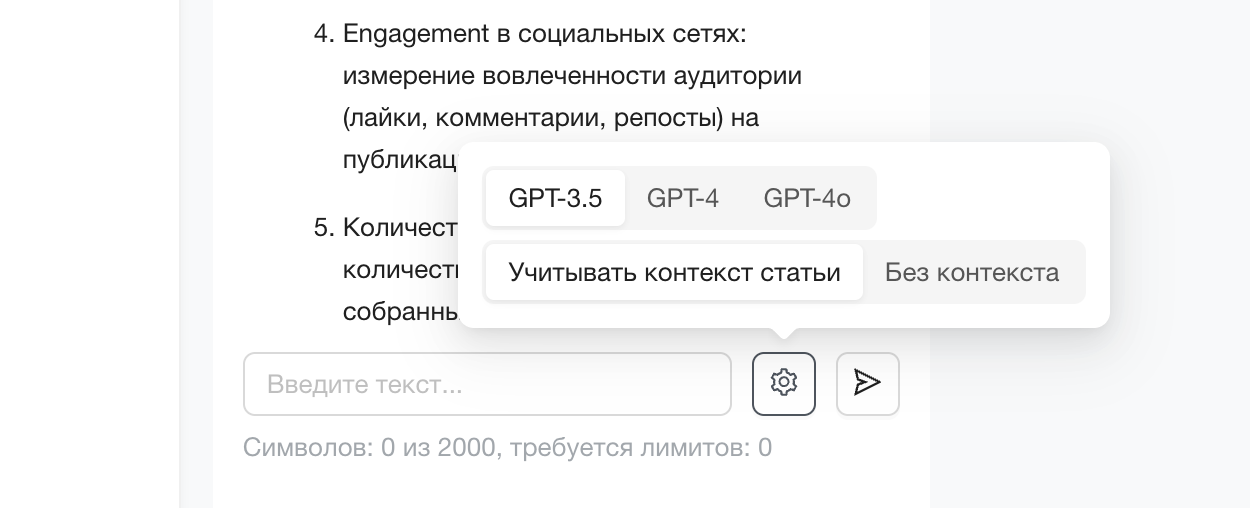Screen dimensions: 1250x508
Task: Enable "Учитывать контекст статьи" option
Action: 674,272
